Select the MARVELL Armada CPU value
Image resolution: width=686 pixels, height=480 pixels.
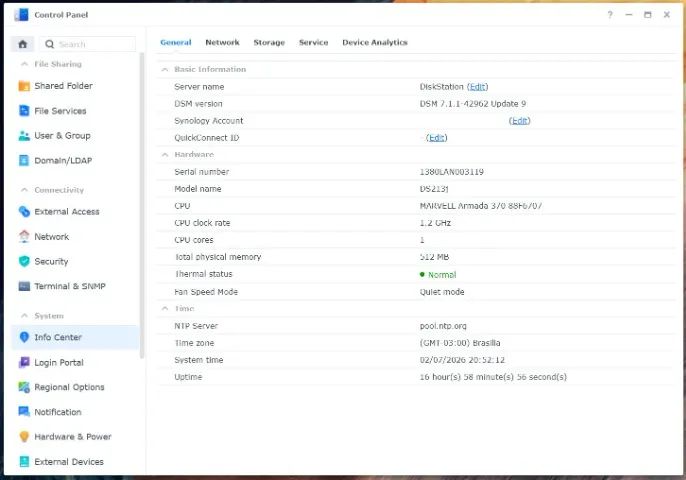pos(480,206)
